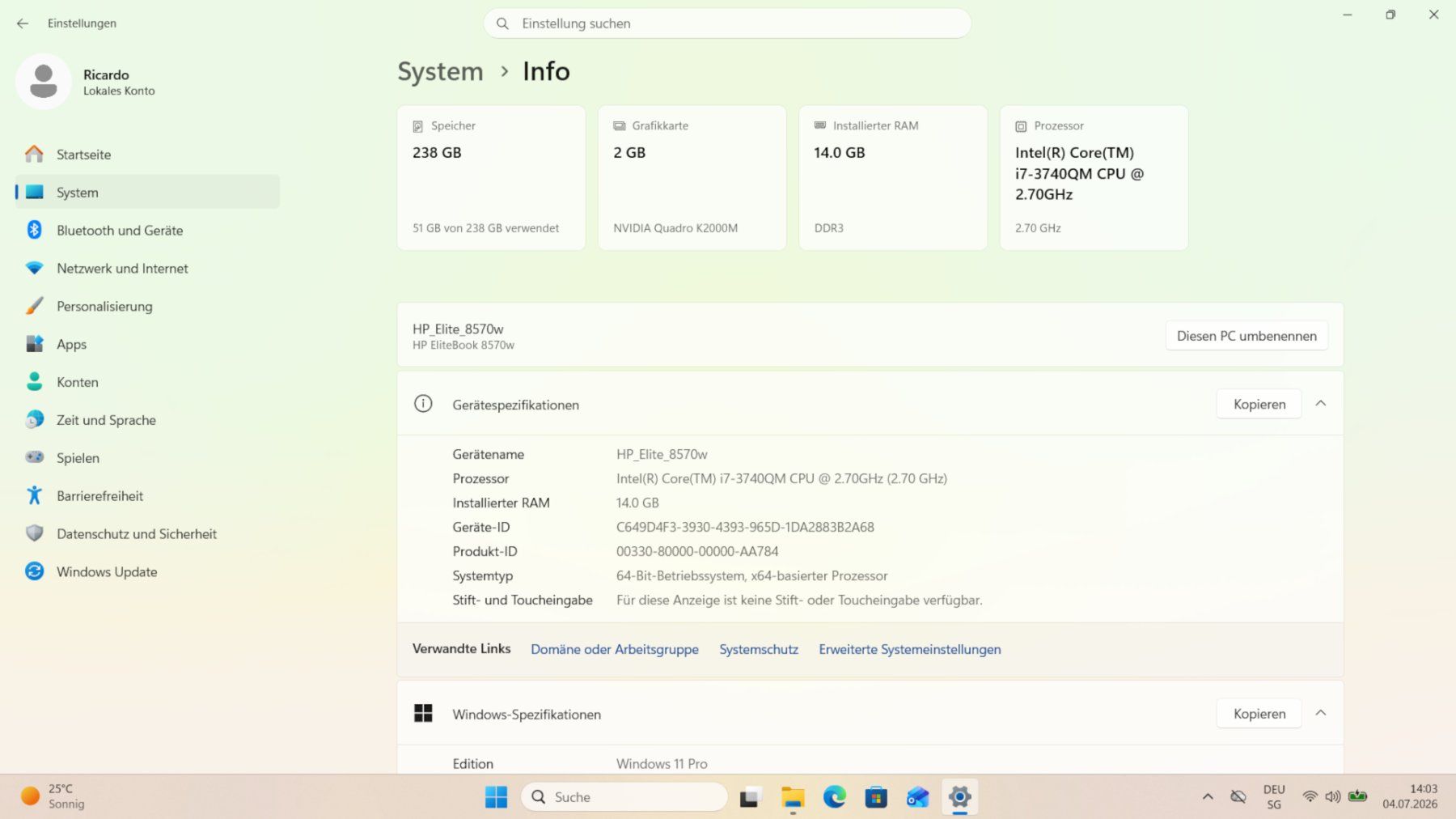1456x819 pixels.
Task: Open the Speicher card showing 238 GB
Action: coord(491,177)
